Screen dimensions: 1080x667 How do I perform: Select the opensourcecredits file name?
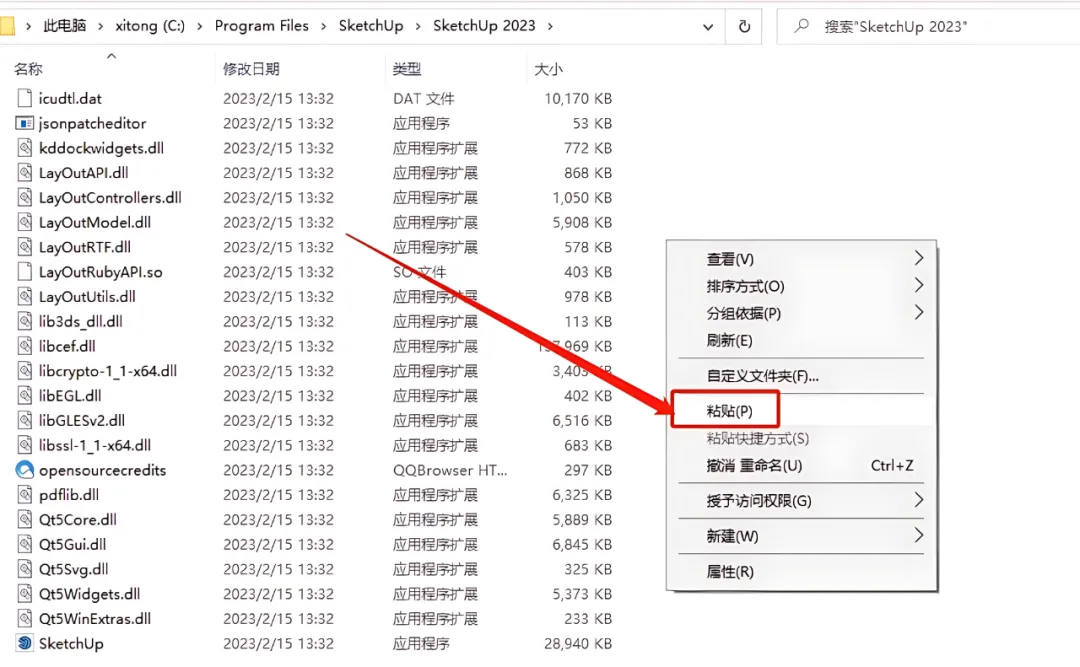(103, 471)
